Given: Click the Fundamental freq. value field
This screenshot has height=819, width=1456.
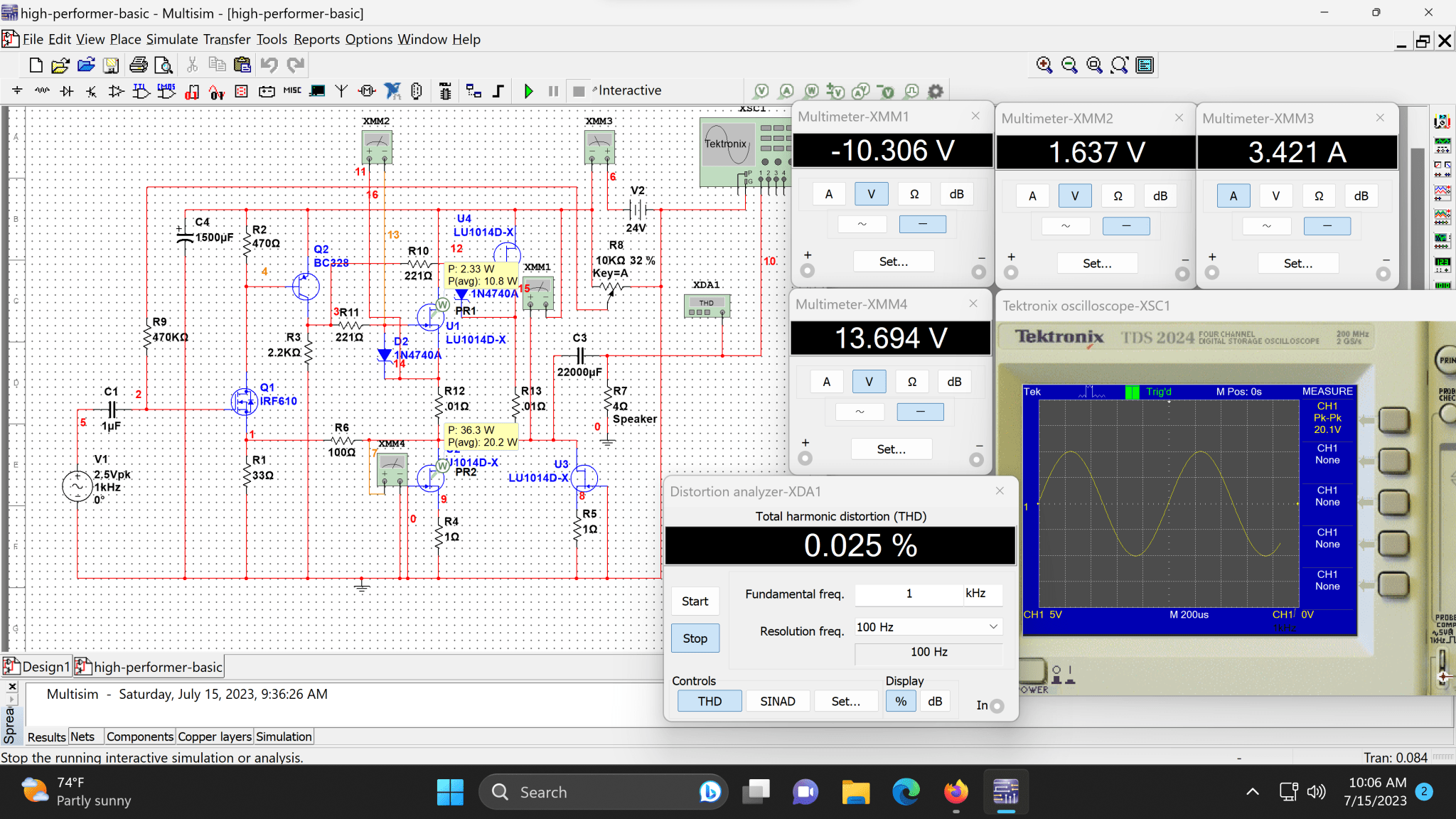Looking at the screenshot, I should point(909,594).
